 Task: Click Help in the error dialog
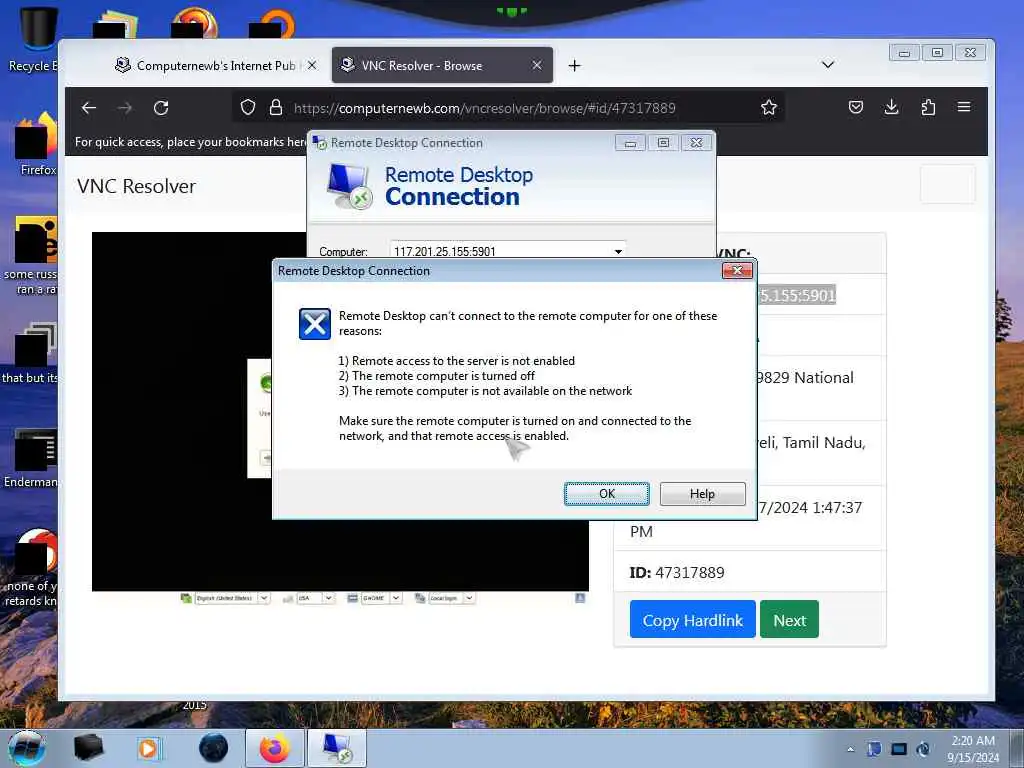702,494
